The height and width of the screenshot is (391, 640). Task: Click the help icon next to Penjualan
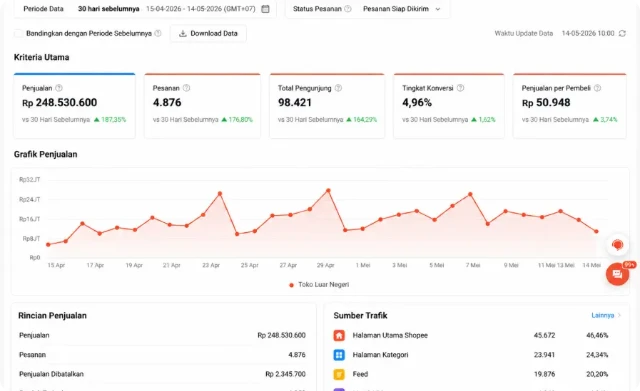(x=59, y=88)
